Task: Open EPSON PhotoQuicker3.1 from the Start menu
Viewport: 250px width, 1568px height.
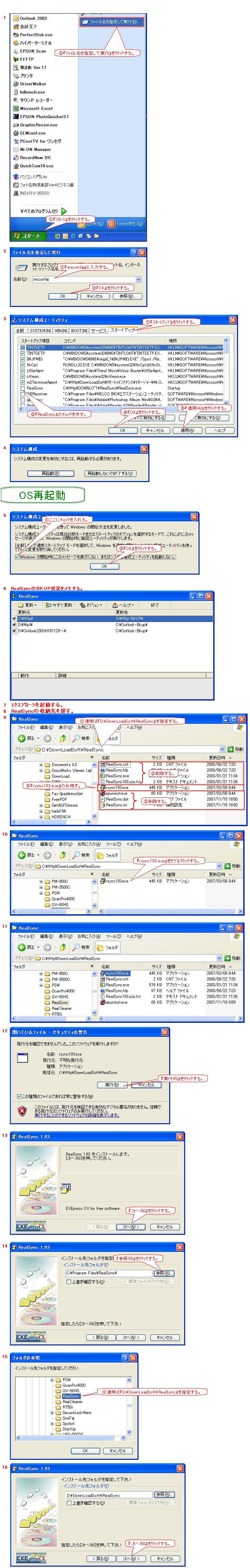Action: (x=40, y=116)
